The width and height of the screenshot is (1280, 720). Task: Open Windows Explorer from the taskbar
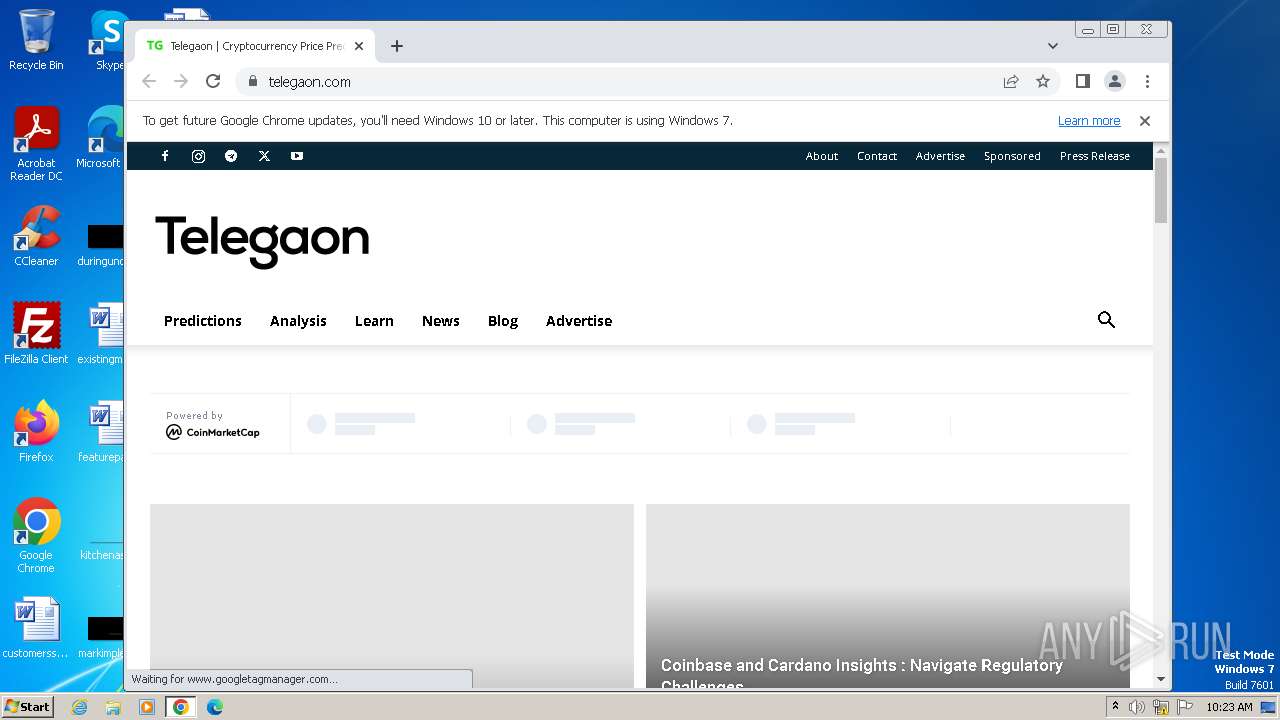113,707
